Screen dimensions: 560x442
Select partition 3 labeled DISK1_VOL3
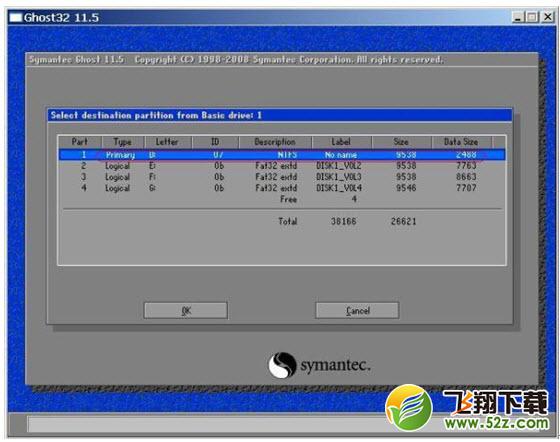coord(282,177)
